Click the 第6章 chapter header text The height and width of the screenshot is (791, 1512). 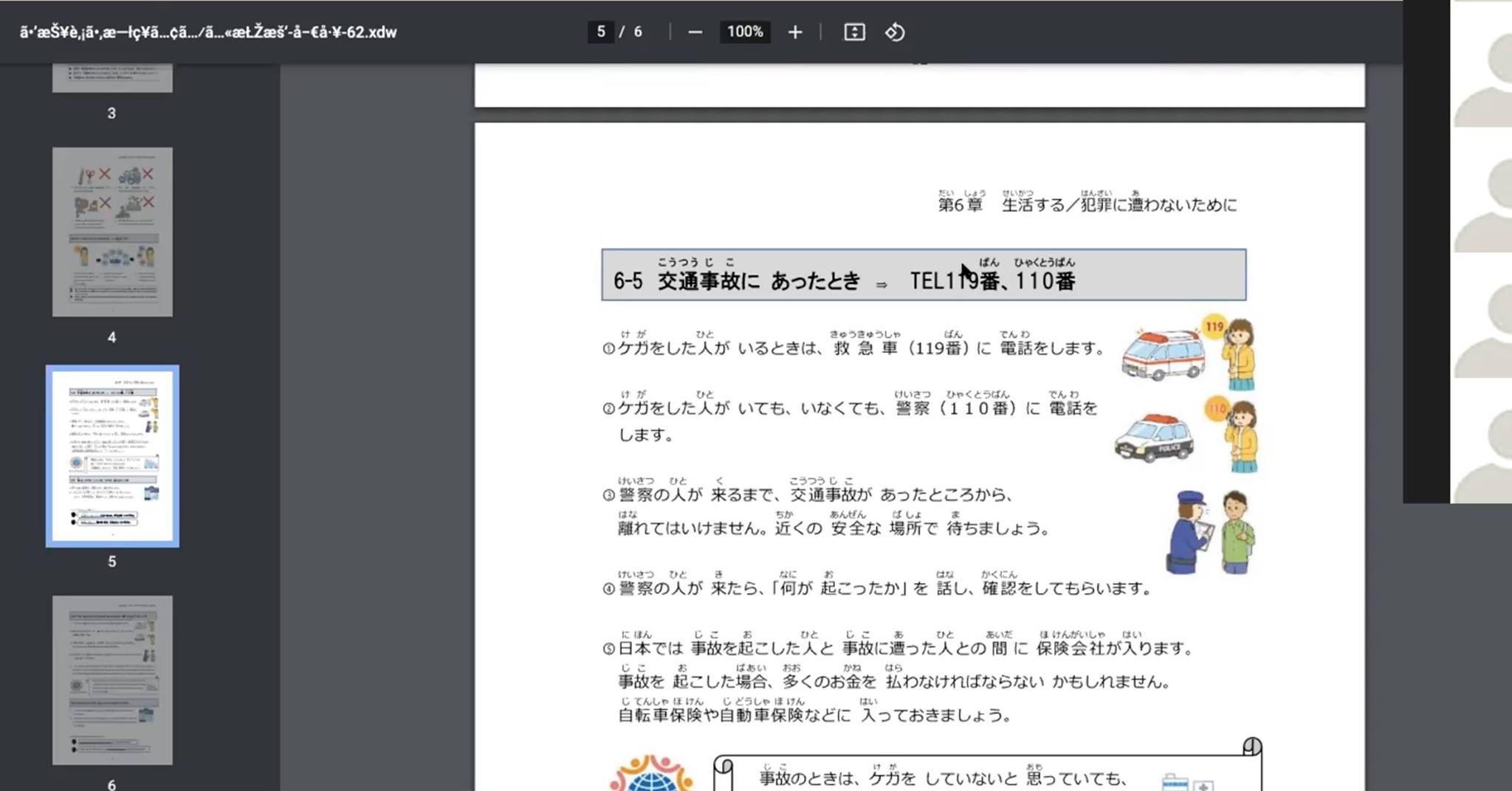click(1087, 201)
